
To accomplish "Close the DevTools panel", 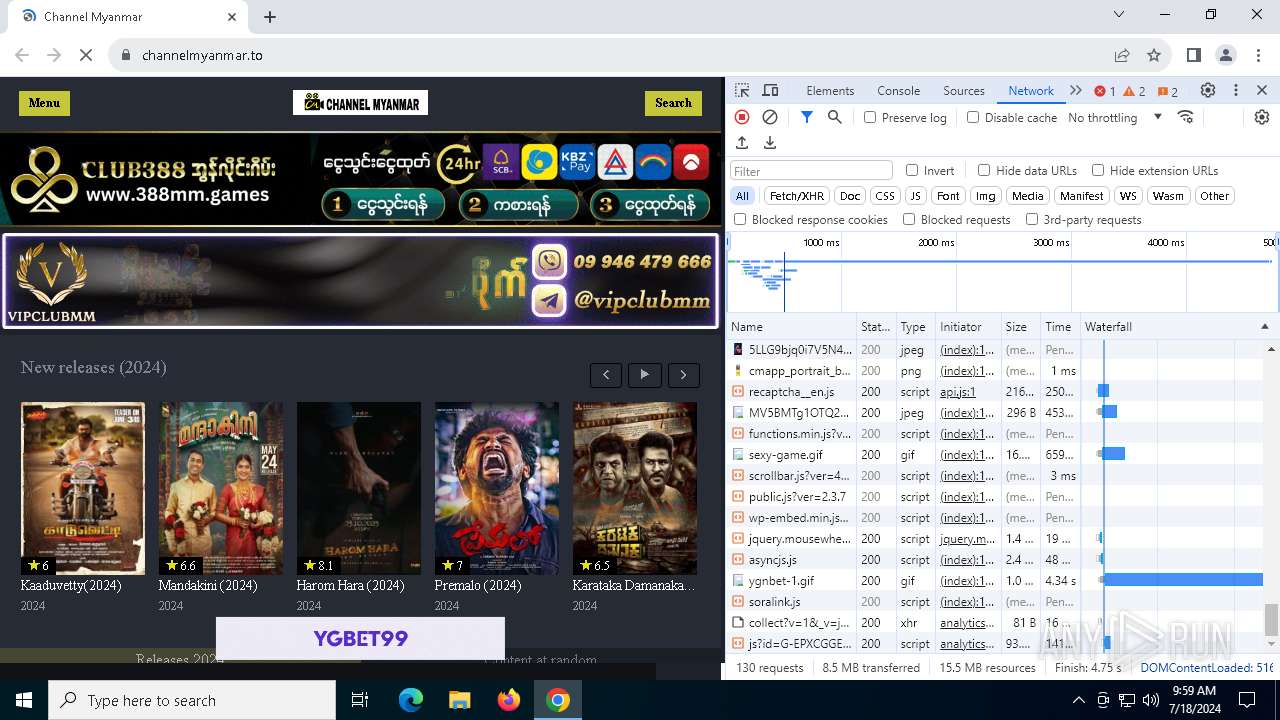I will 1262,90.
